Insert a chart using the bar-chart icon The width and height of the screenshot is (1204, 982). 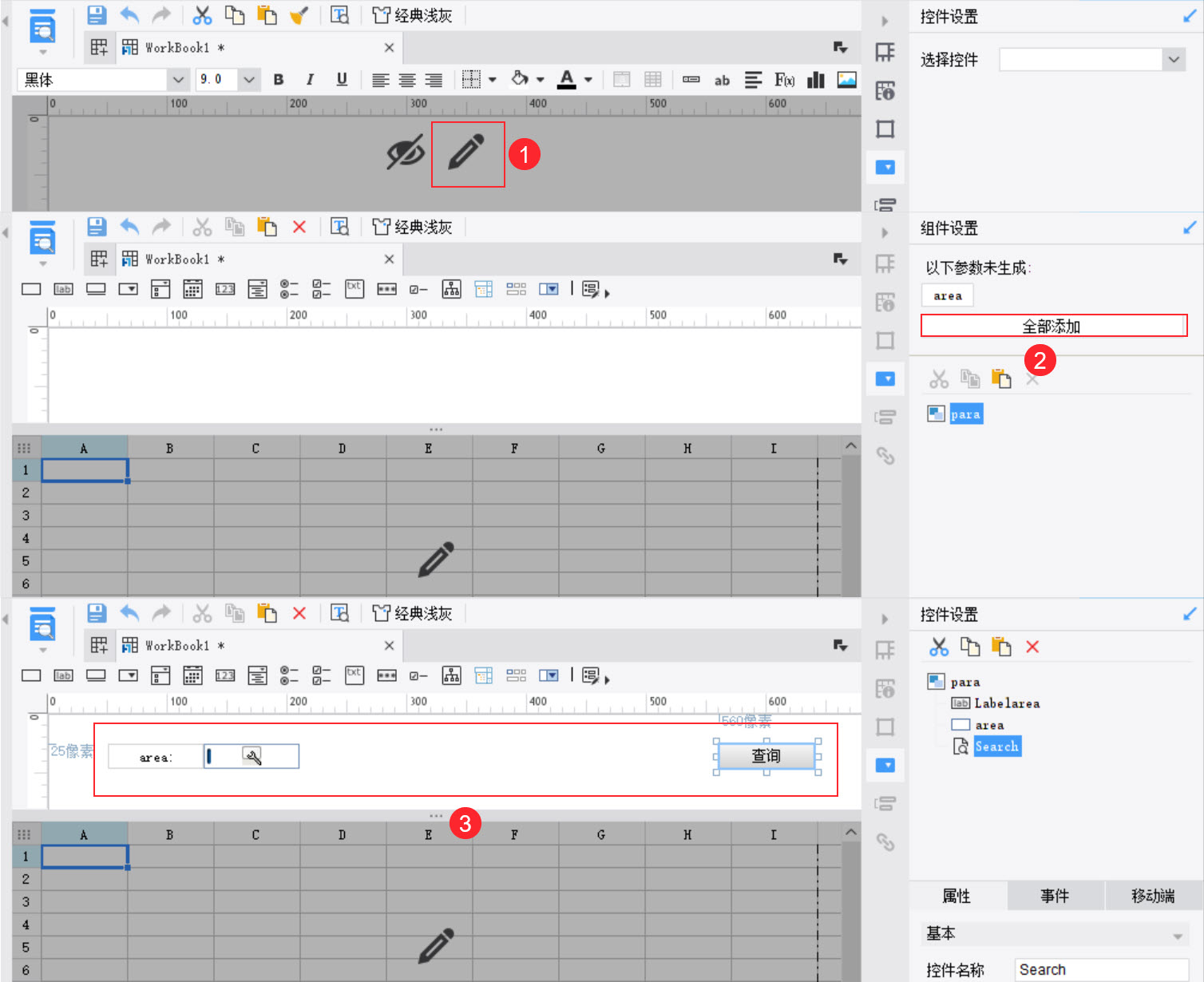pyautogui.click(x=816, y=80)
